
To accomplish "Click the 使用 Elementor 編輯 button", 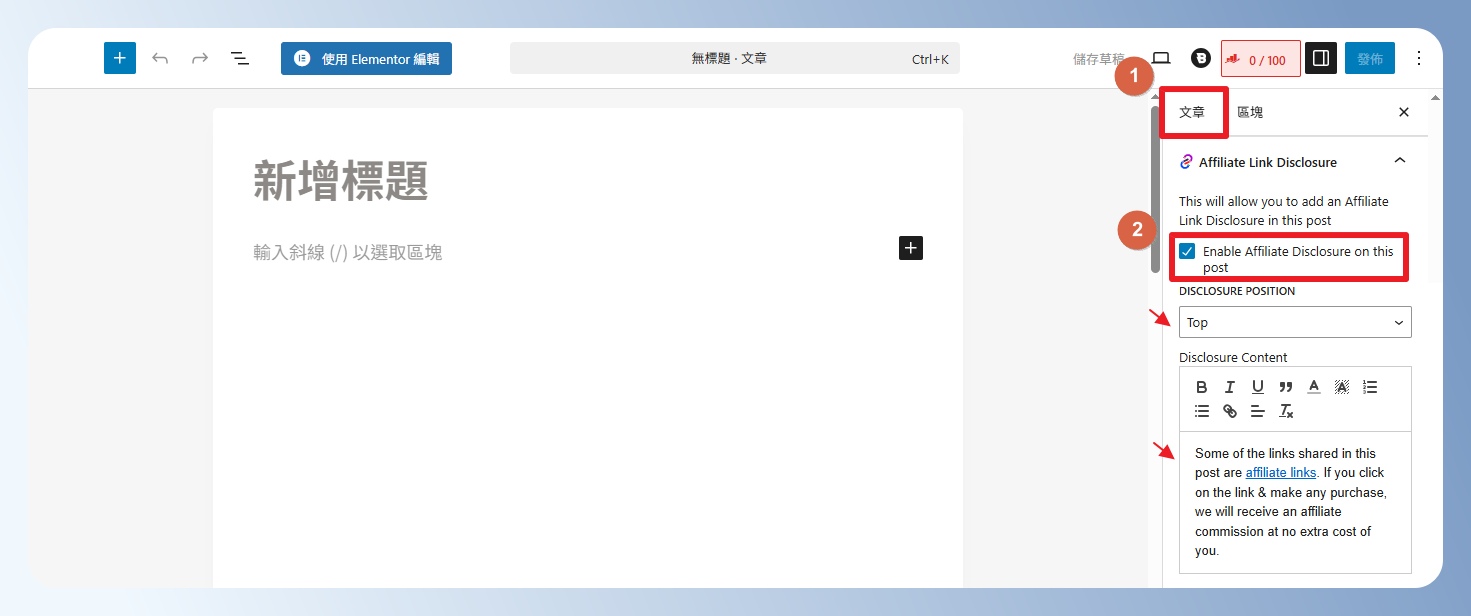I will (x=366, y=59).
